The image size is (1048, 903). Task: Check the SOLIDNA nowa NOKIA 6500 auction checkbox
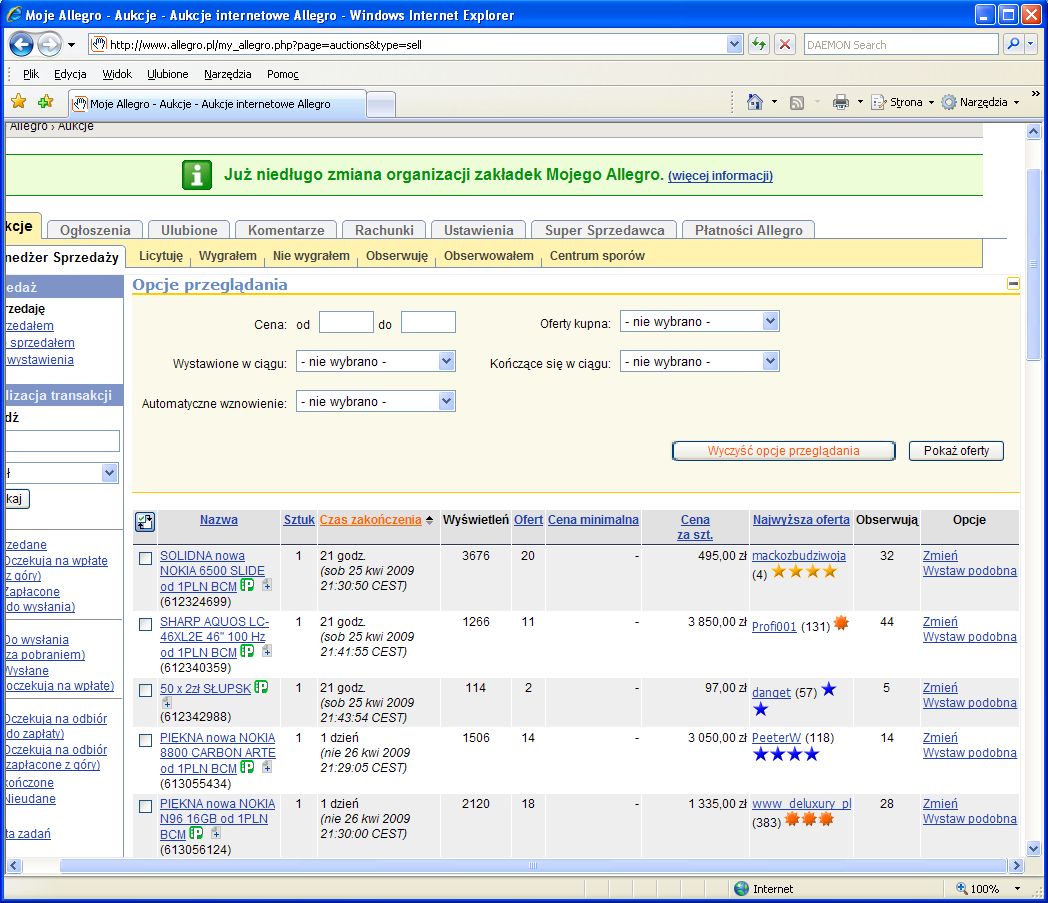click(x=146, y=558)
